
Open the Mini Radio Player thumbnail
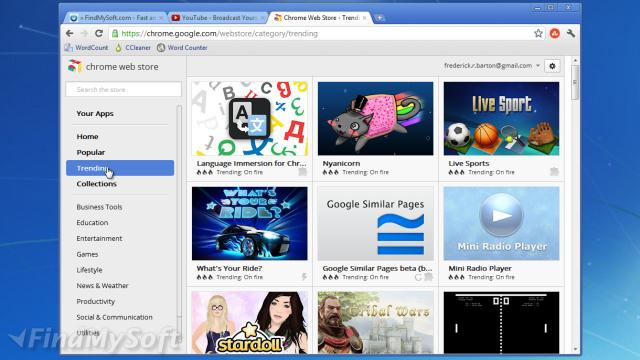(501, 223)
